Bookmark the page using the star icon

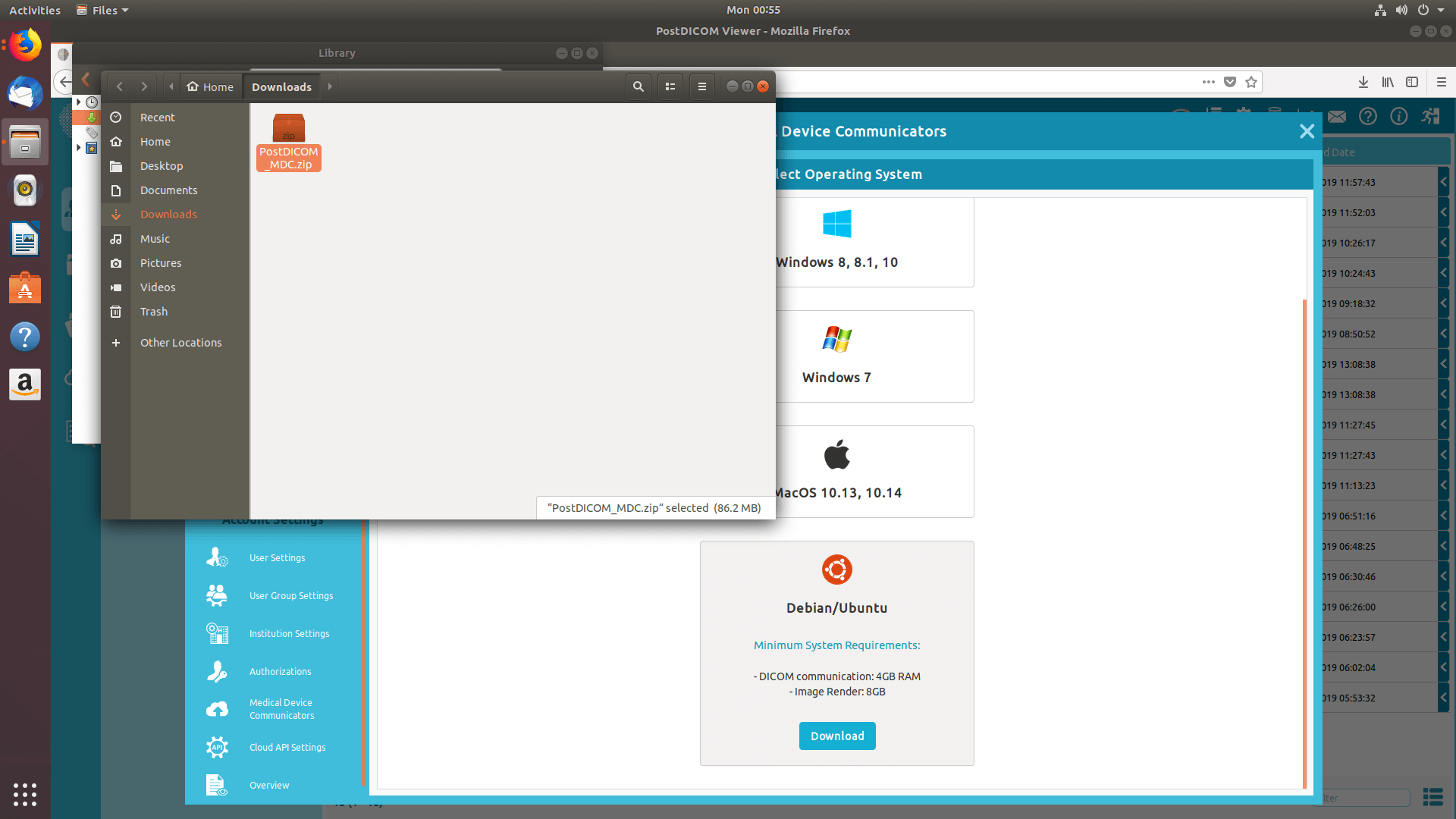pos(1251,82)
